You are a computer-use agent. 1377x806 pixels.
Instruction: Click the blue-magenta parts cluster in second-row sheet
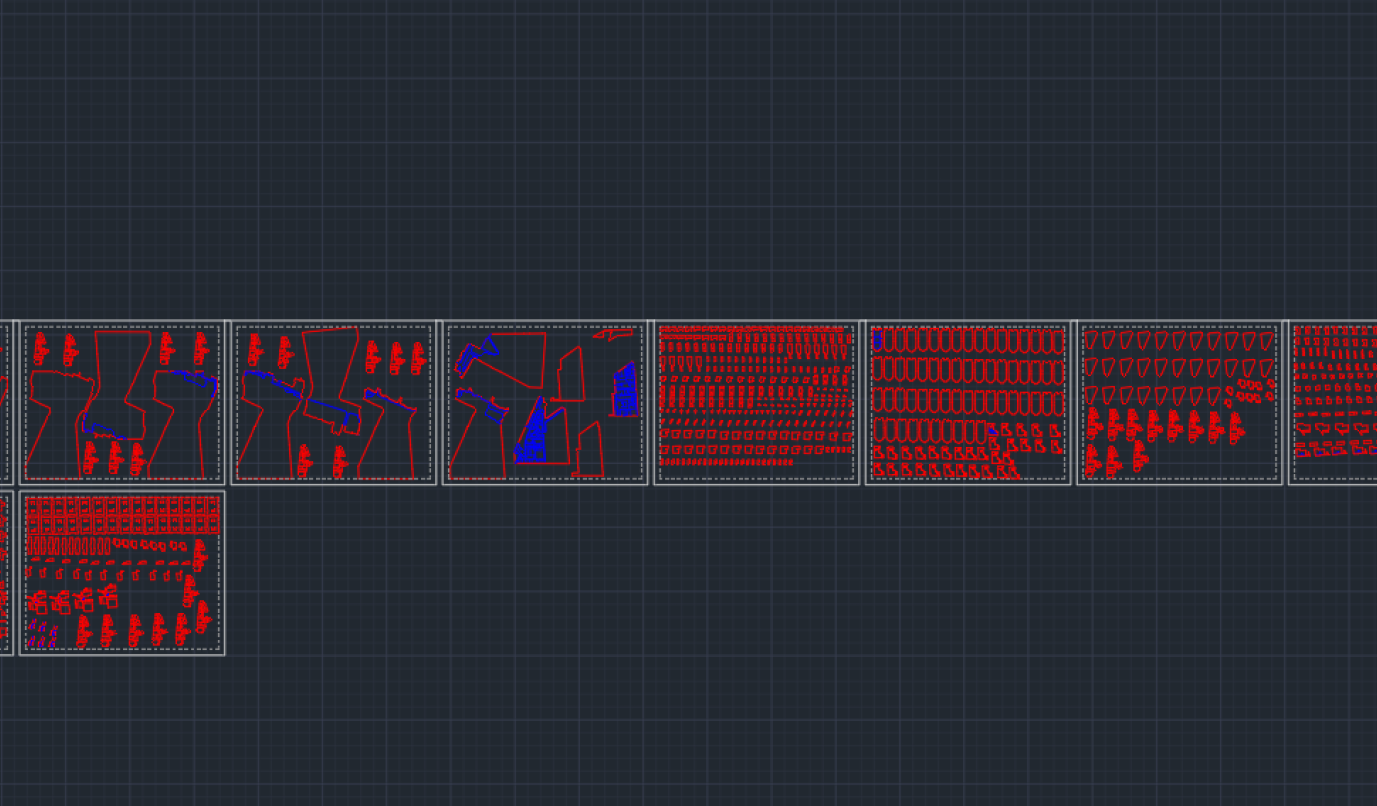click(41, 634)
